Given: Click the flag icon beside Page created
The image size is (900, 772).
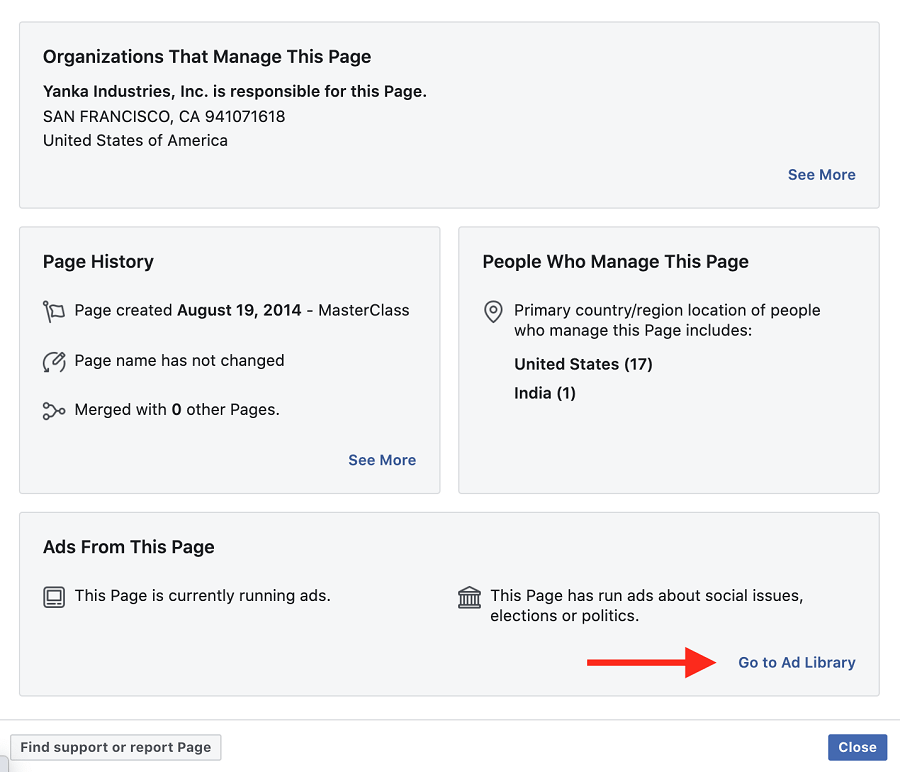Looking at the screenshot, I should pos(54,311).
